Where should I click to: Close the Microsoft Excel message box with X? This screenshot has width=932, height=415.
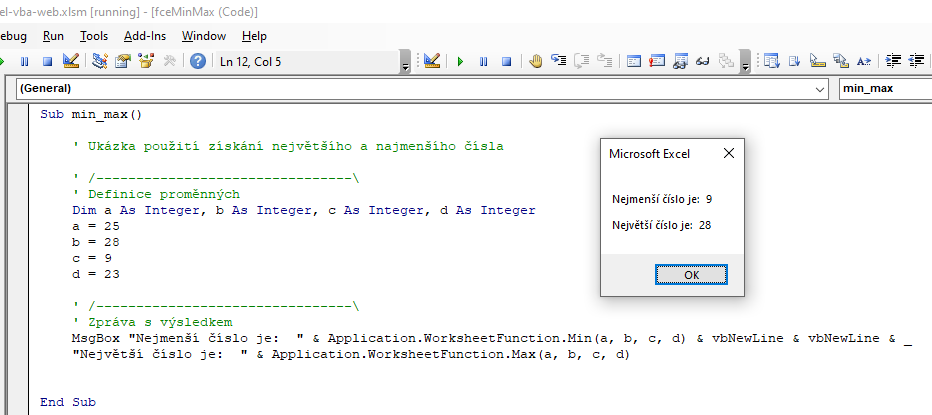[x=729, y=153]
